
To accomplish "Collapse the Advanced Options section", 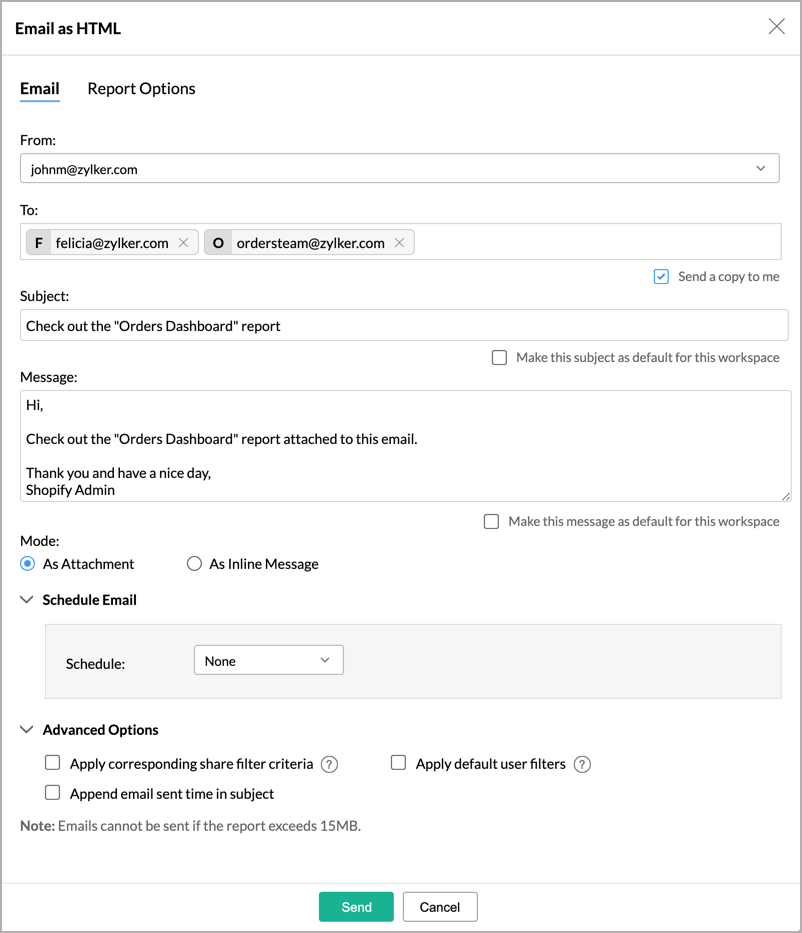I will coord(26,730).
